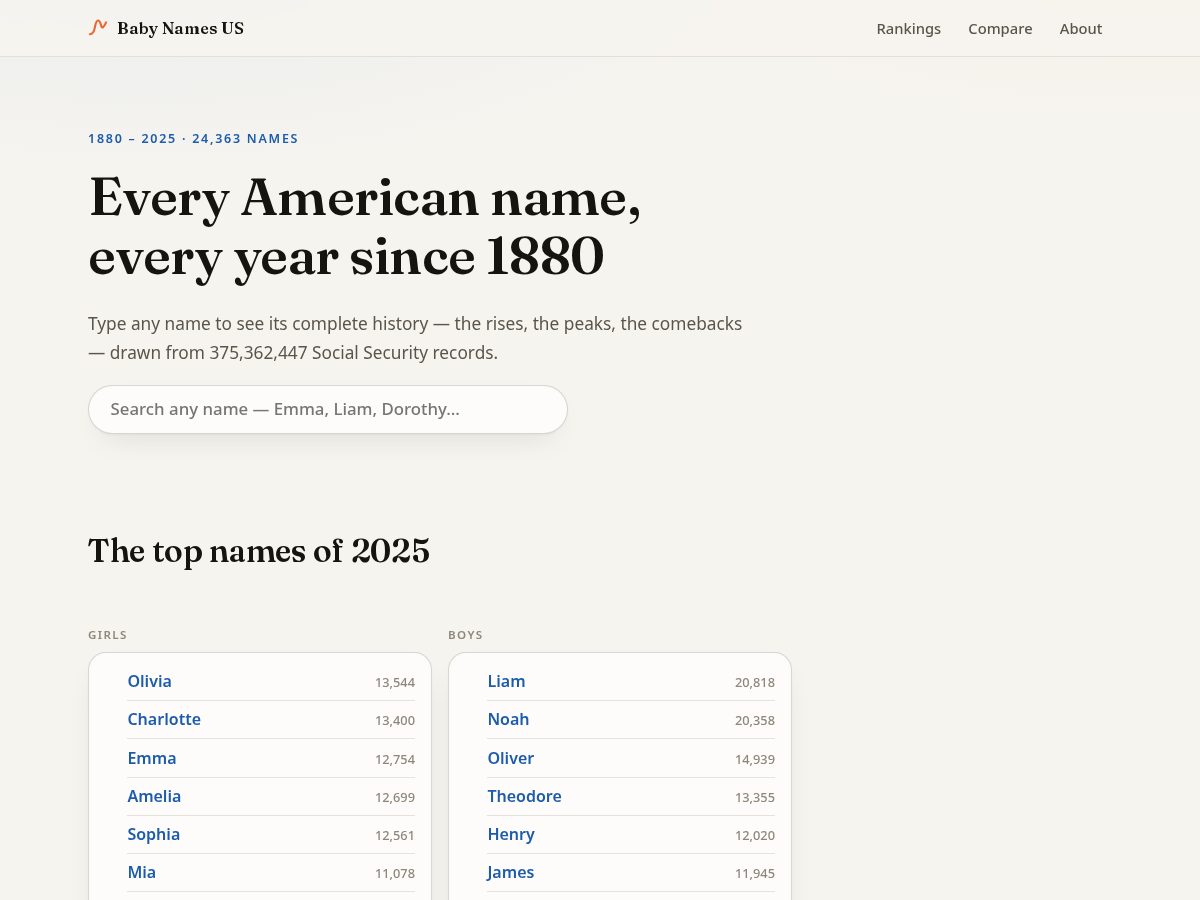Image resolution: width=1200 pixels, height=900 pixels.
Task: Open the About page
Action: click(x=1081, y=29)
